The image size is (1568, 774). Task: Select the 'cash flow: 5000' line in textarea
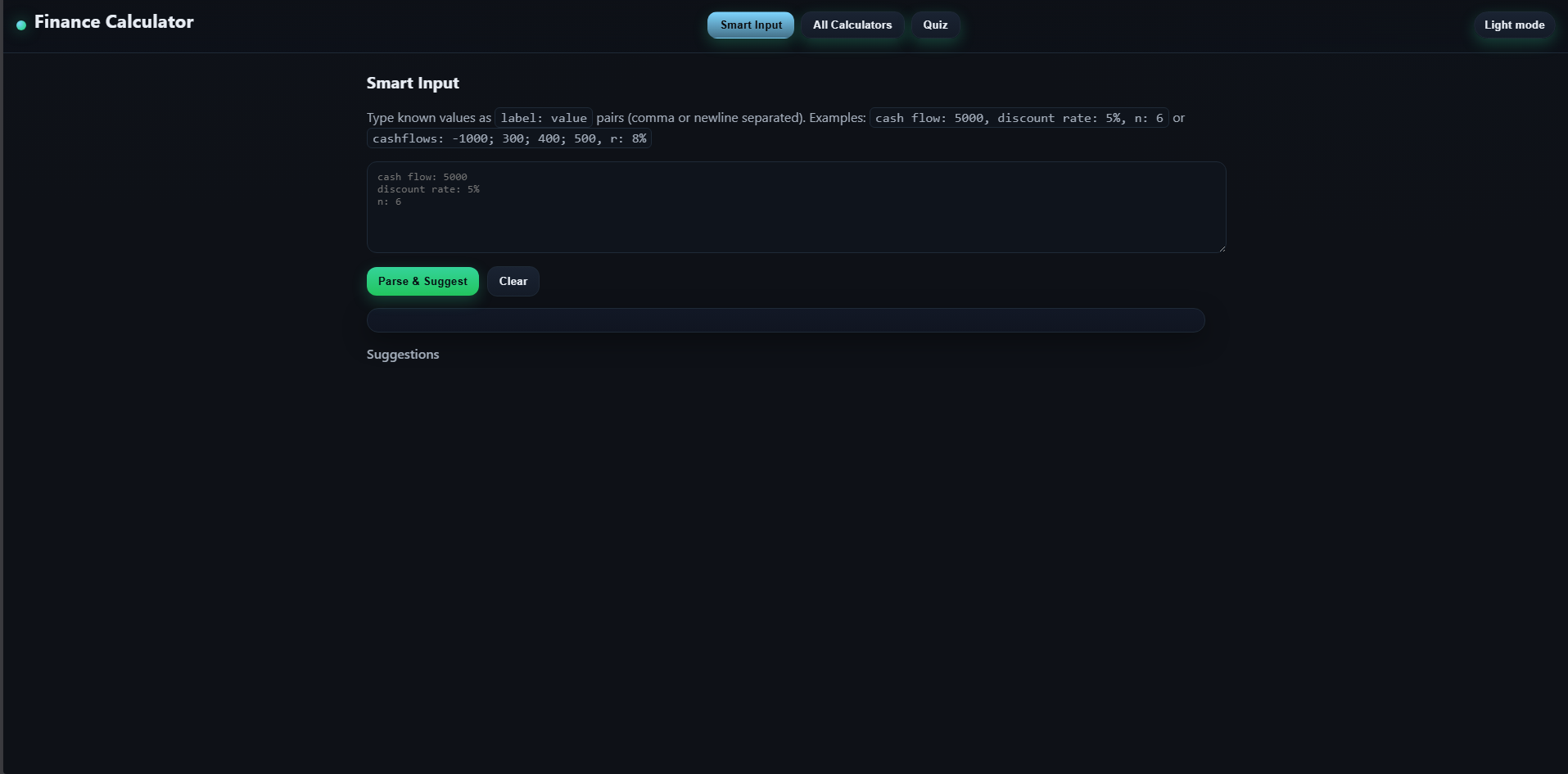point(422,177)
